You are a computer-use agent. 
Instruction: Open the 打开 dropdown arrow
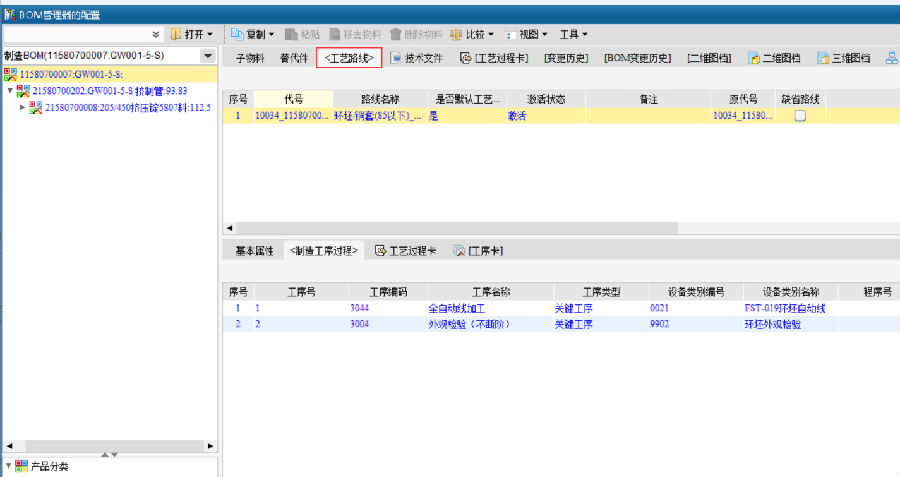[x=210, y=34]
